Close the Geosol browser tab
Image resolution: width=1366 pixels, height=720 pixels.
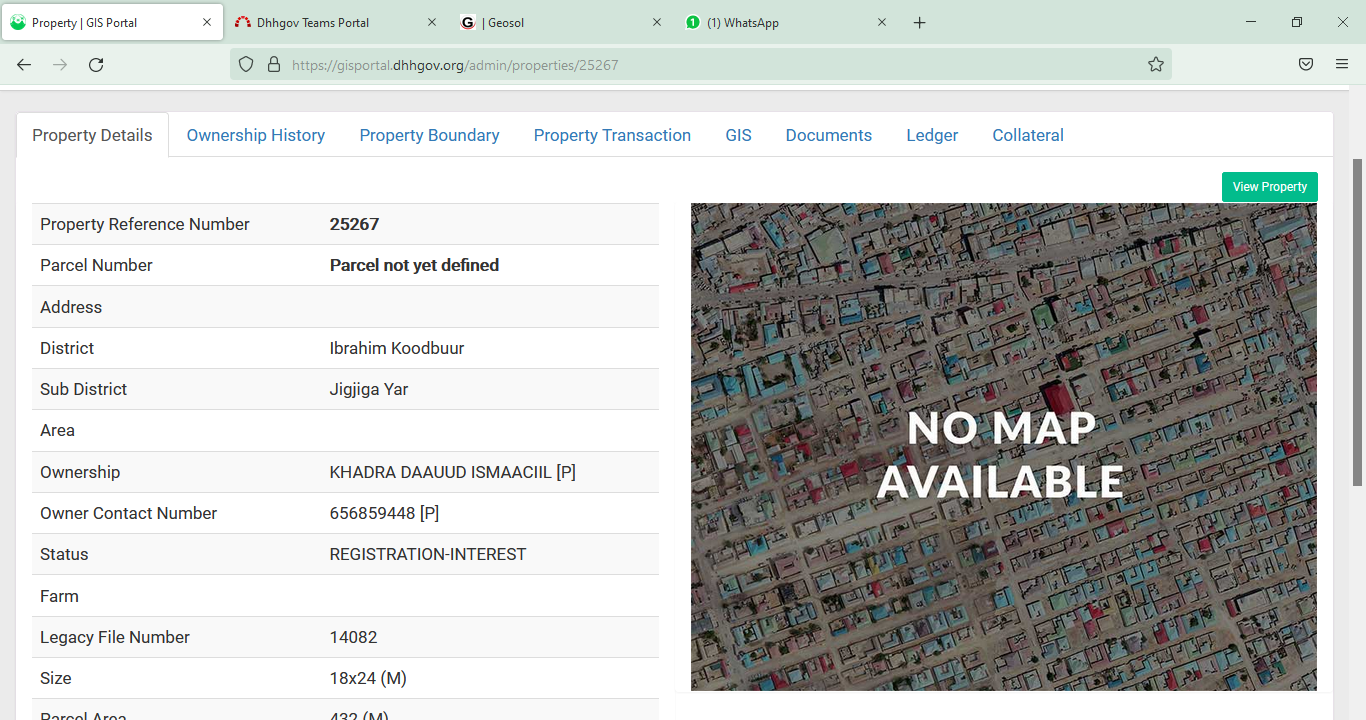[x=657, y=22]
